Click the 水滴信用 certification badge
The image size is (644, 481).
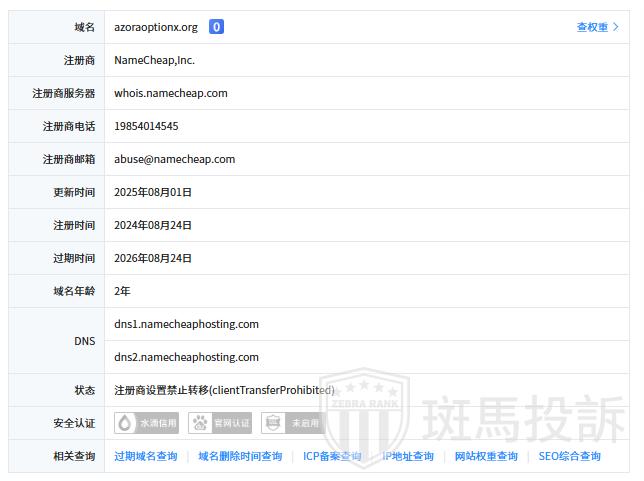[147, 423]
